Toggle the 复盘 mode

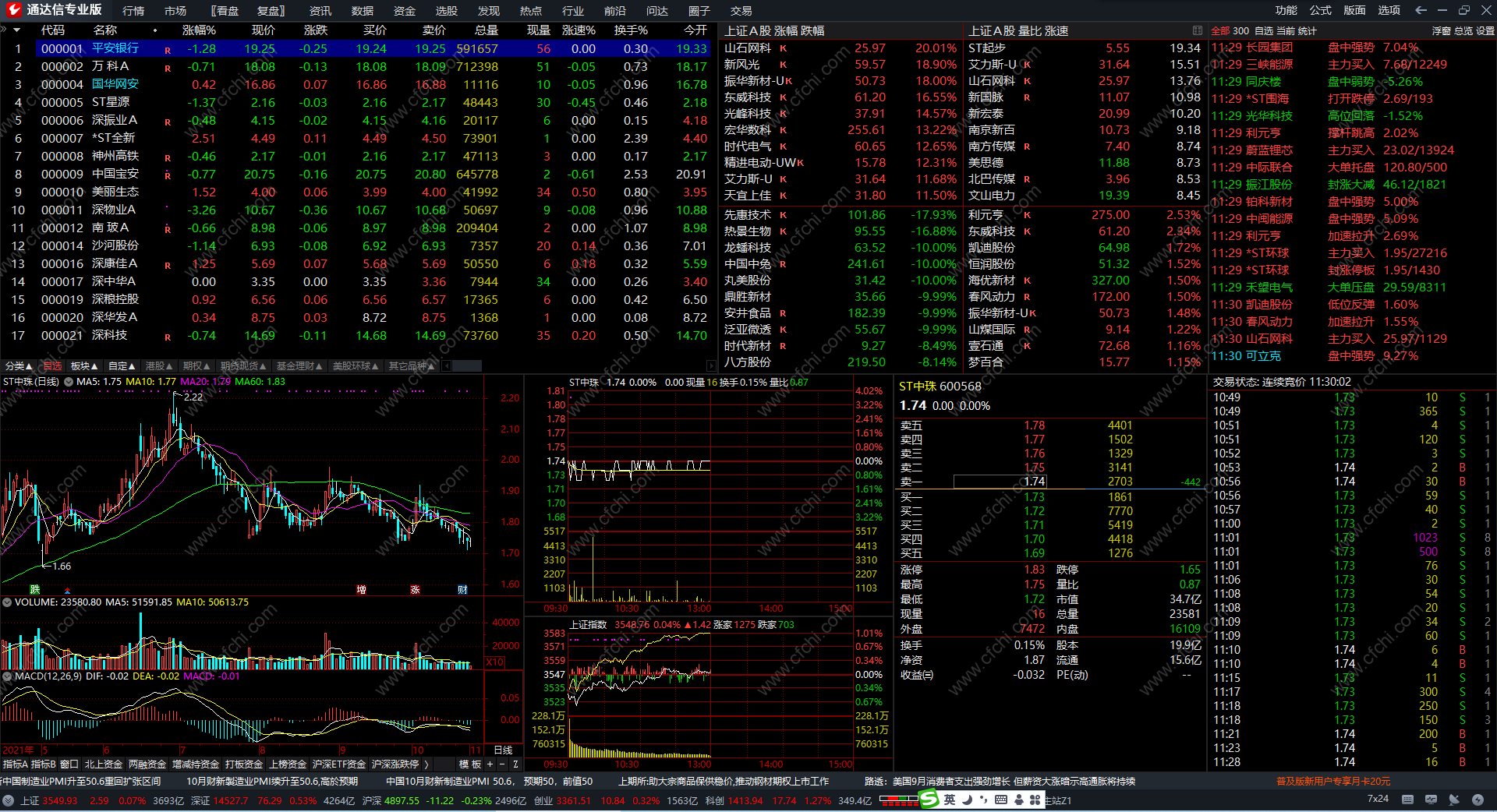271,11
